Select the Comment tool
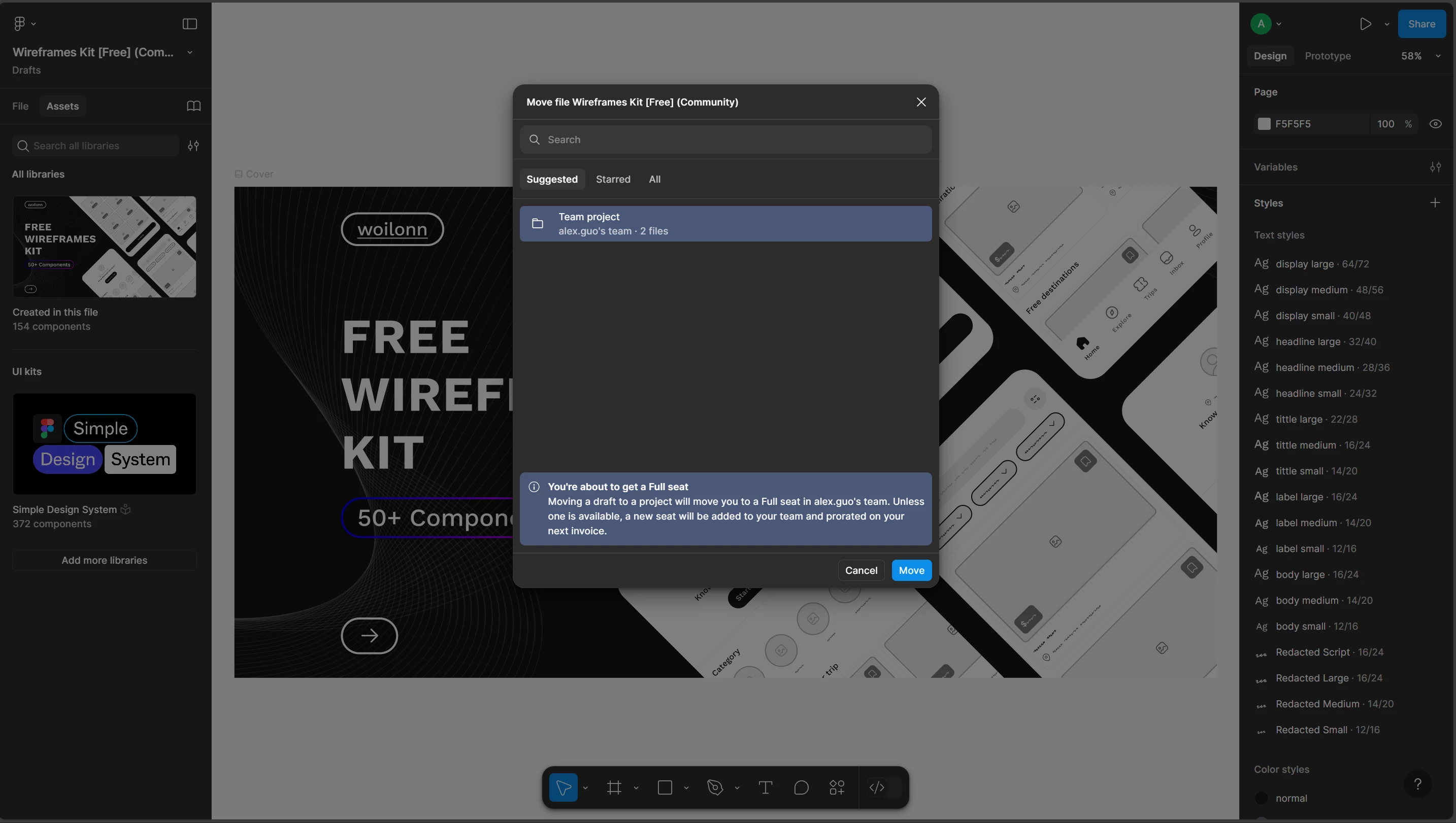Screen dimensions: 1456x823 [801, 787]
